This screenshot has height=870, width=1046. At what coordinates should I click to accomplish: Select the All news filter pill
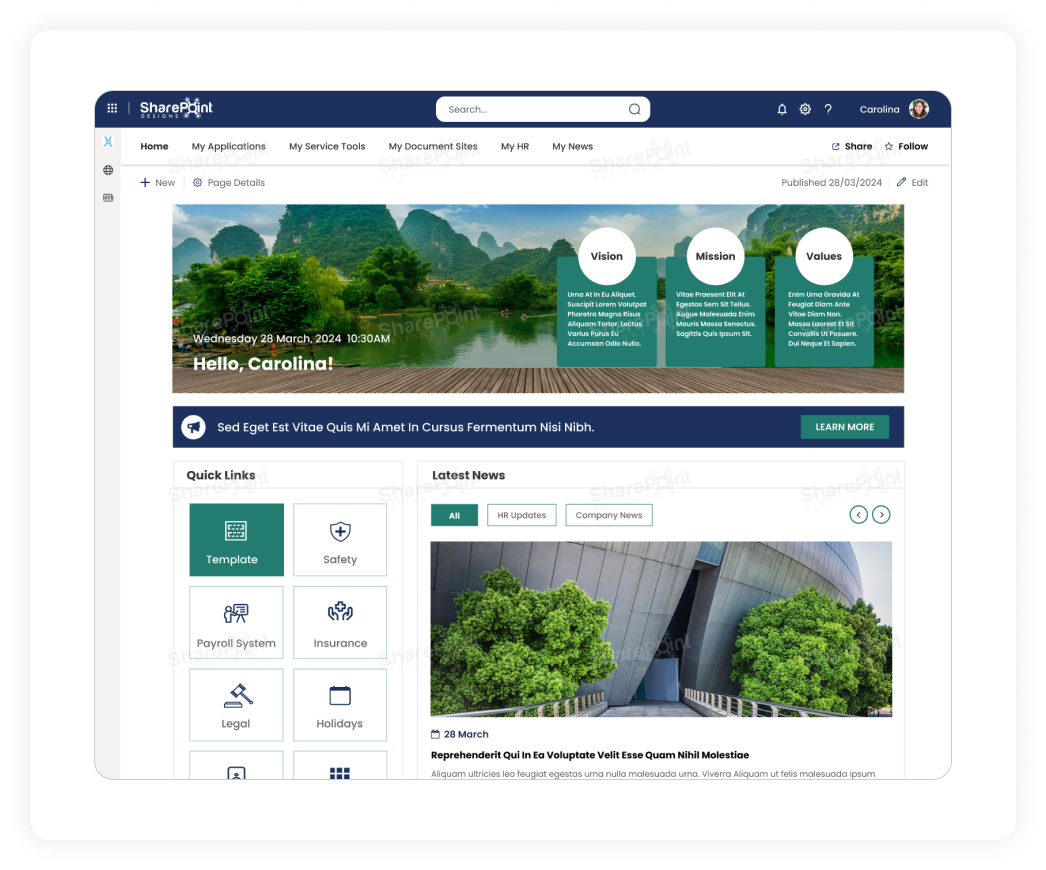454,514
